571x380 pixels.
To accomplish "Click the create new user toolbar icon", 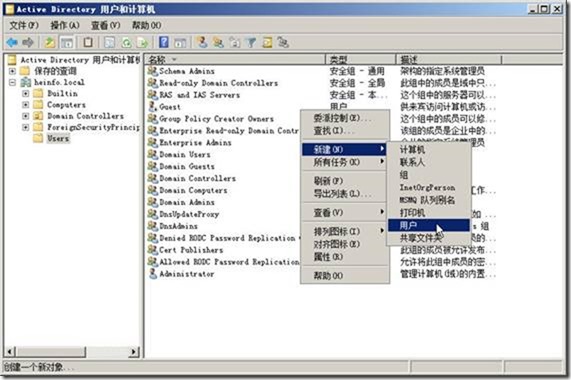I will [202, 42].
